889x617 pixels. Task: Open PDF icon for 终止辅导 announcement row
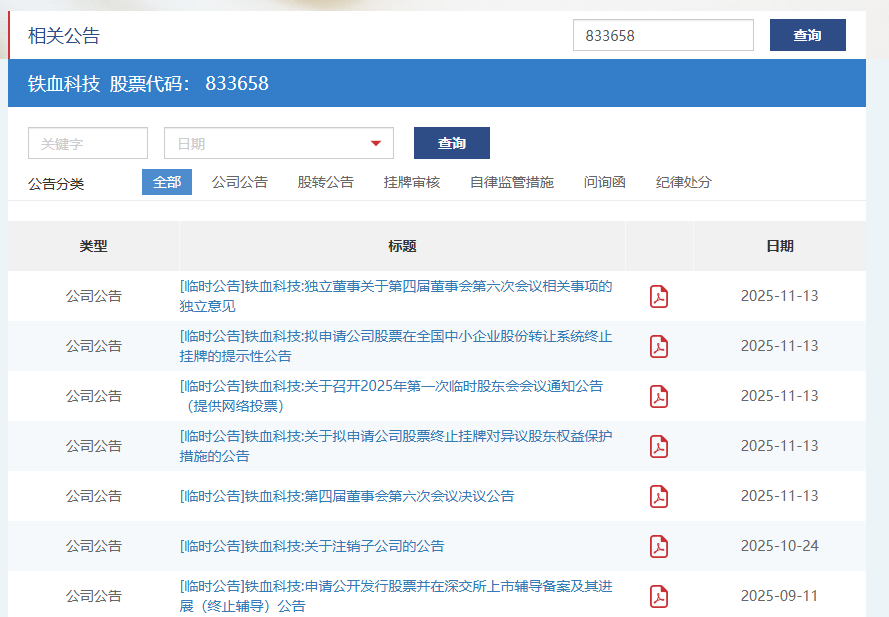[659, 597]
